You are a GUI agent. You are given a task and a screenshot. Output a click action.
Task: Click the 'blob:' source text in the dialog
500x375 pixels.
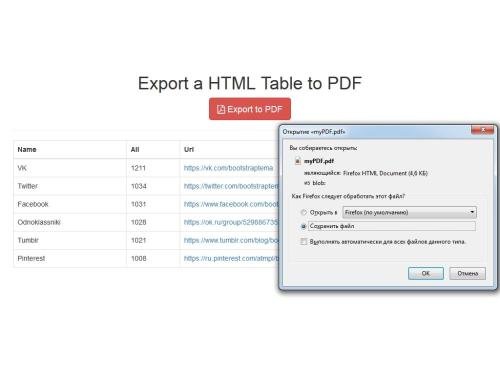pos(319,183)
